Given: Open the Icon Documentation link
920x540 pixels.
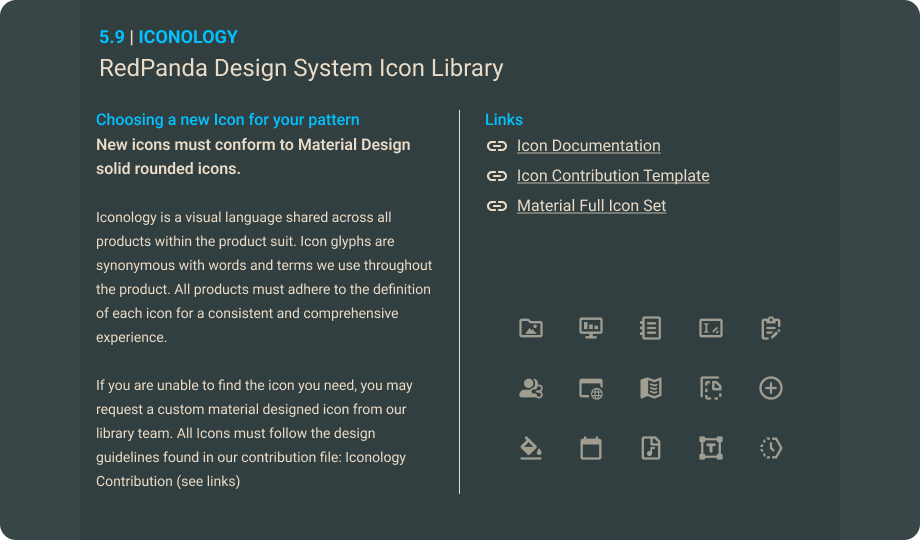Looking at the screenshot, I should (588, 146).
